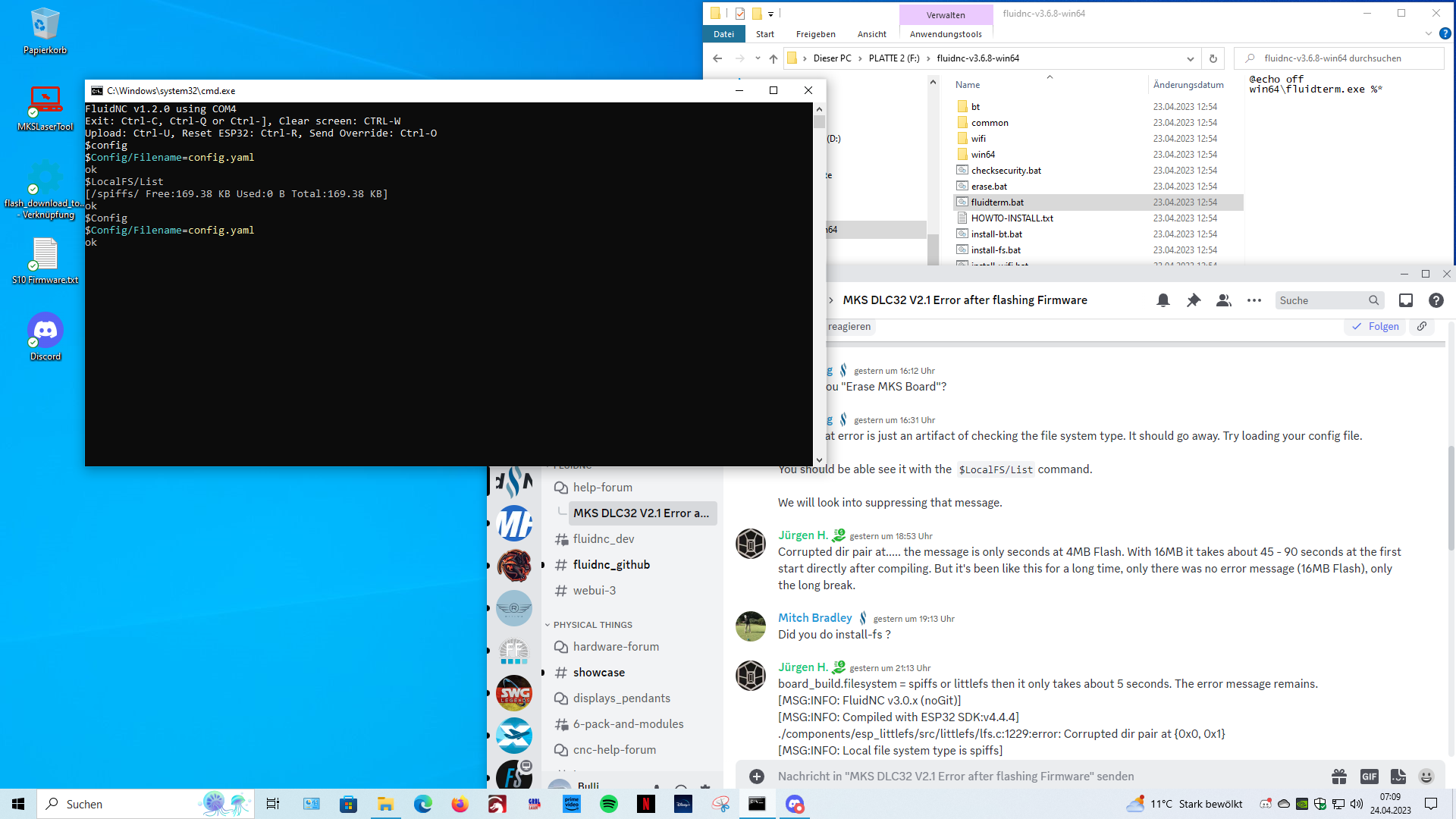Screen dimensions: 1456x819
Task: Switch to the Ansicht ribbon tab
Action: click(871, 33)
